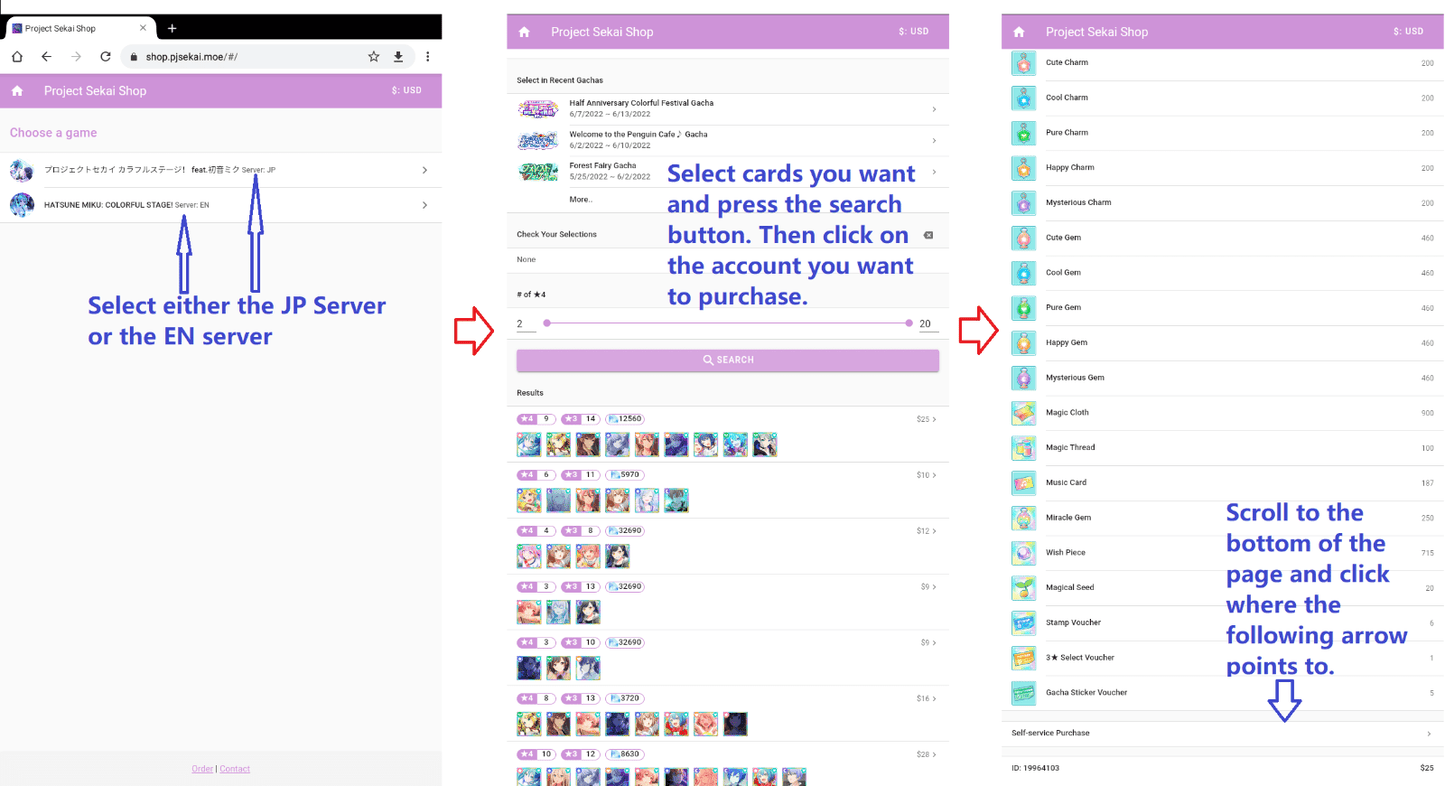Screen dimensions: 1445x786
Task: Open the browser three-dot menu
Action: 428,57
